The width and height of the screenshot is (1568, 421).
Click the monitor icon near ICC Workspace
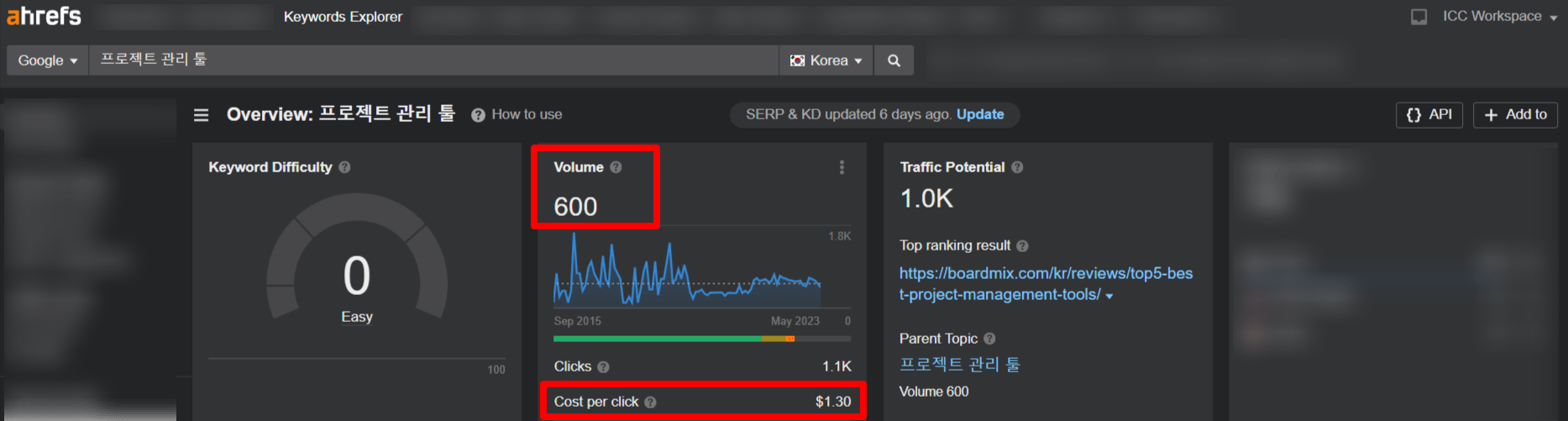coord(1419,17)
